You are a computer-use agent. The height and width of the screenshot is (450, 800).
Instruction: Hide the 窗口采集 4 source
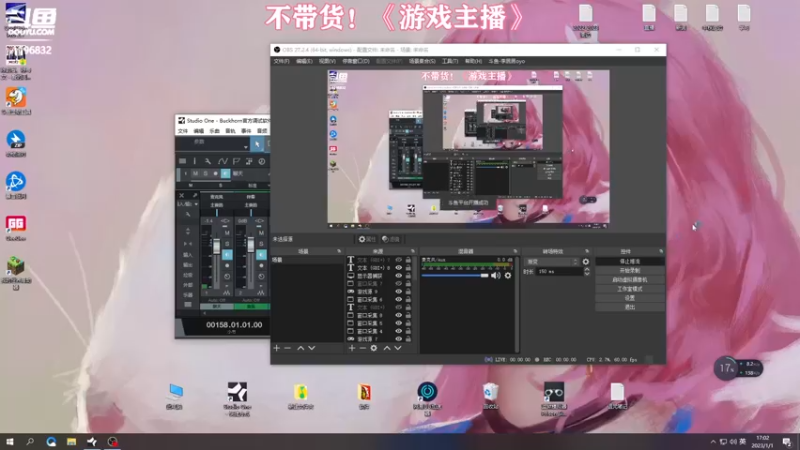(x=398, y=331)
